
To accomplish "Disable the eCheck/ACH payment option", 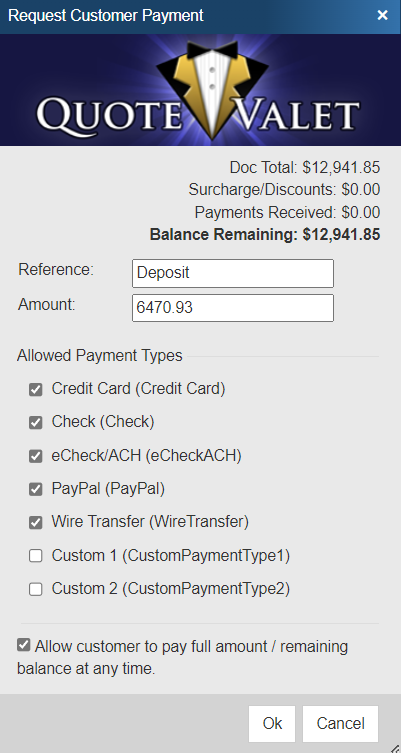I will pyautogui.click(x=36, y=456).
